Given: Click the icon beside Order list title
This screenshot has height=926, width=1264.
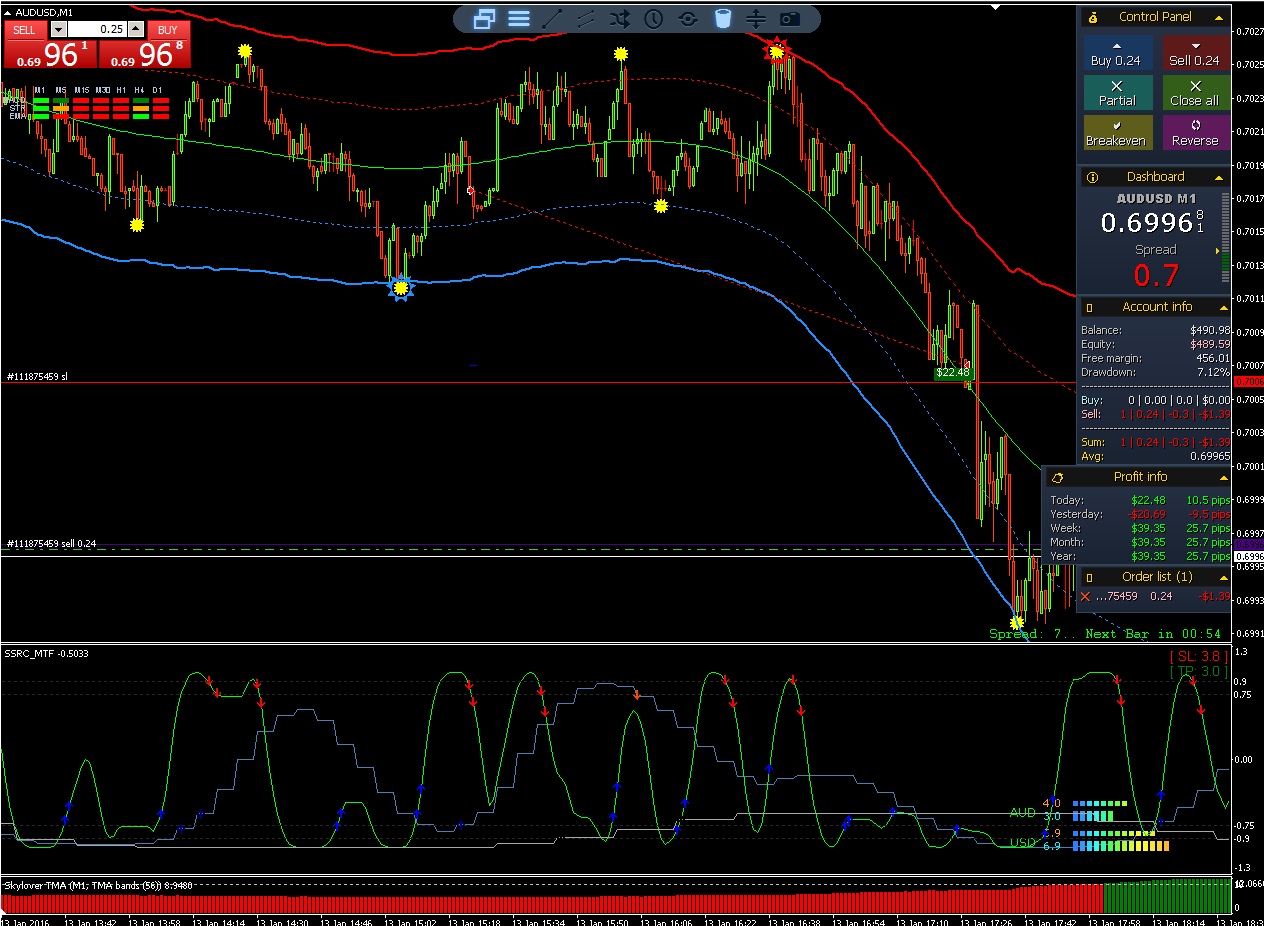Looking at the screenshot, I should pyautogui.click(x=1090, y=577).
